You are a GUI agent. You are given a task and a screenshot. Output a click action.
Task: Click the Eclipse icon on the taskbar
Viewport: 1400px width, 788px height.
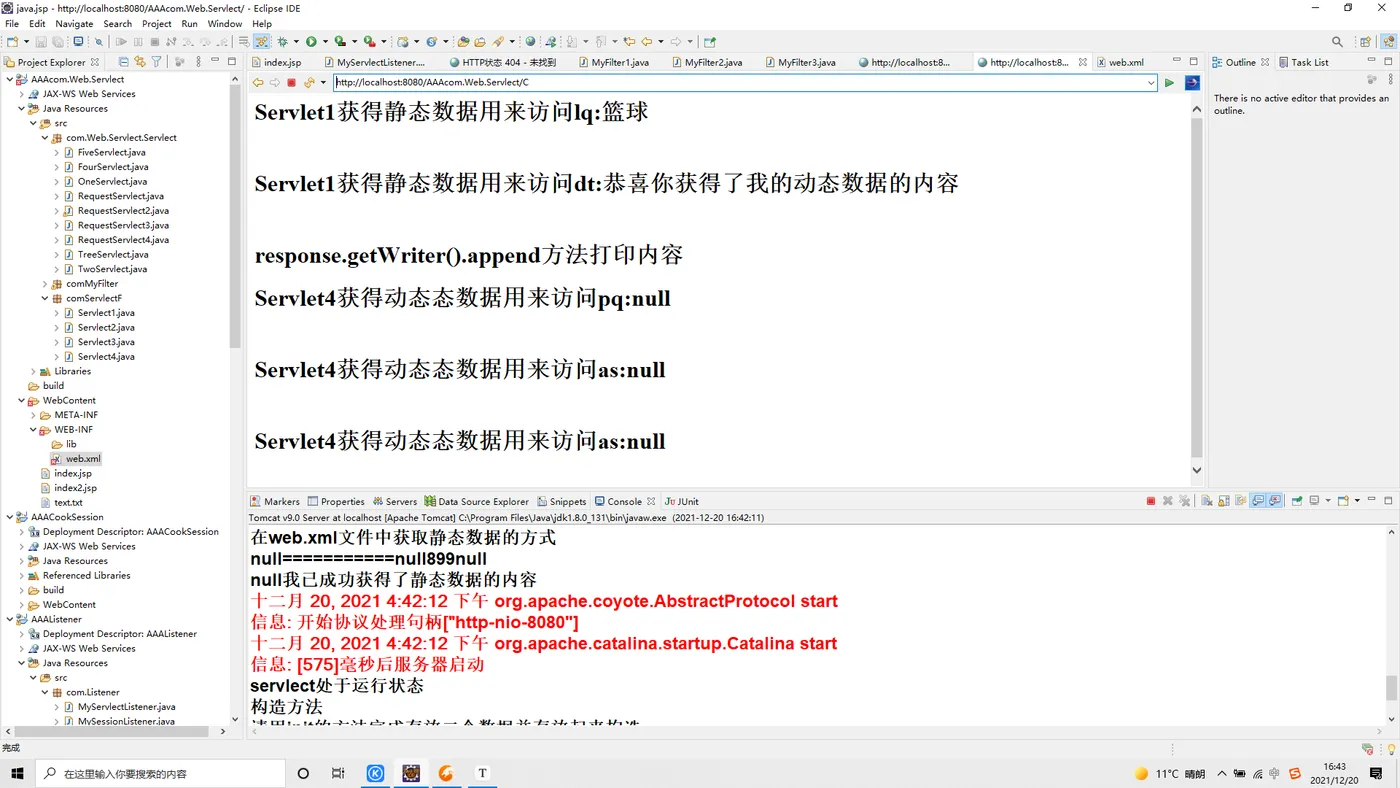point(410,773)
